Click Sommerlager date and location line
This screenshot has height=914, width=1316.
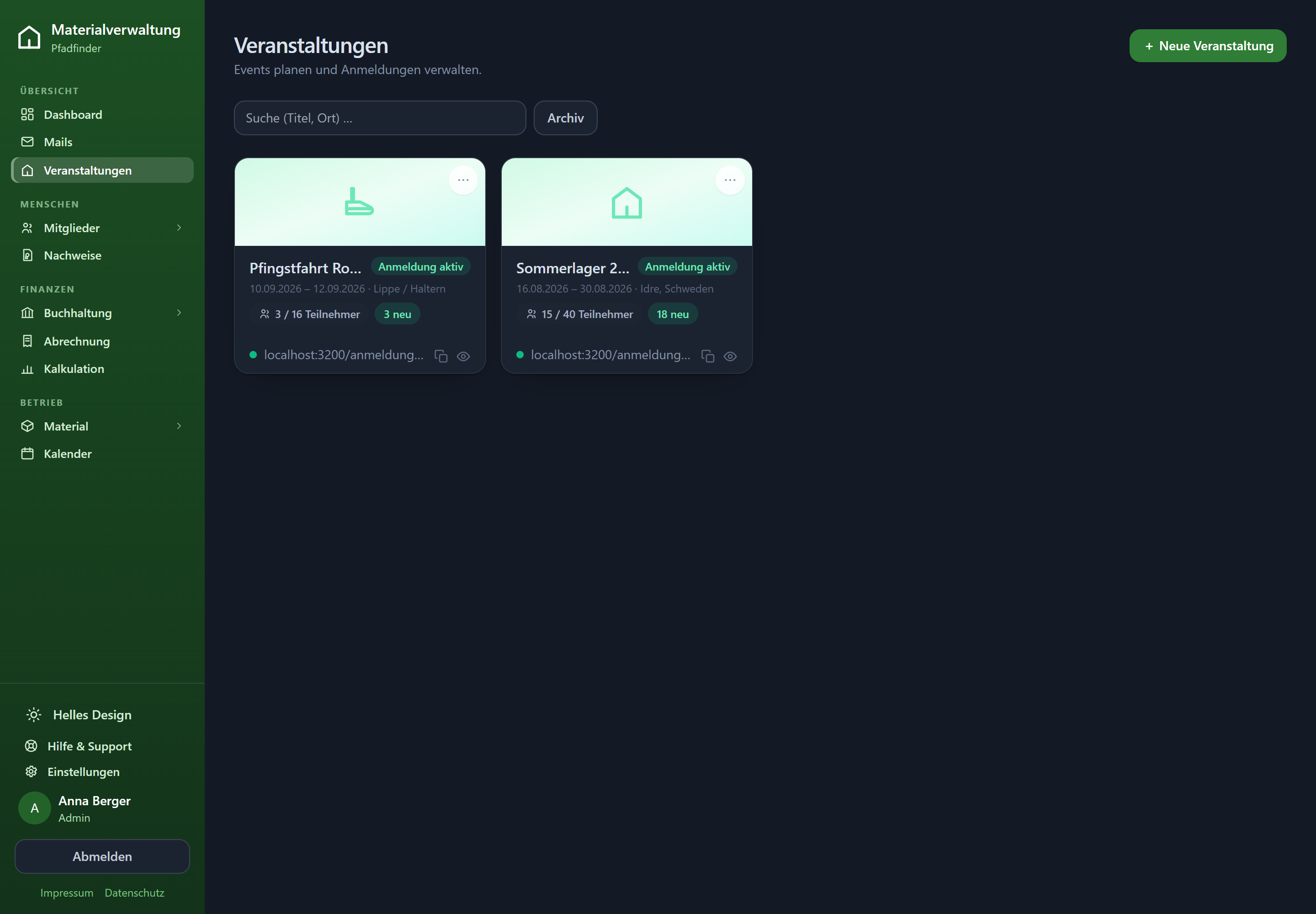pyautogui.click(x=615, y=289)
